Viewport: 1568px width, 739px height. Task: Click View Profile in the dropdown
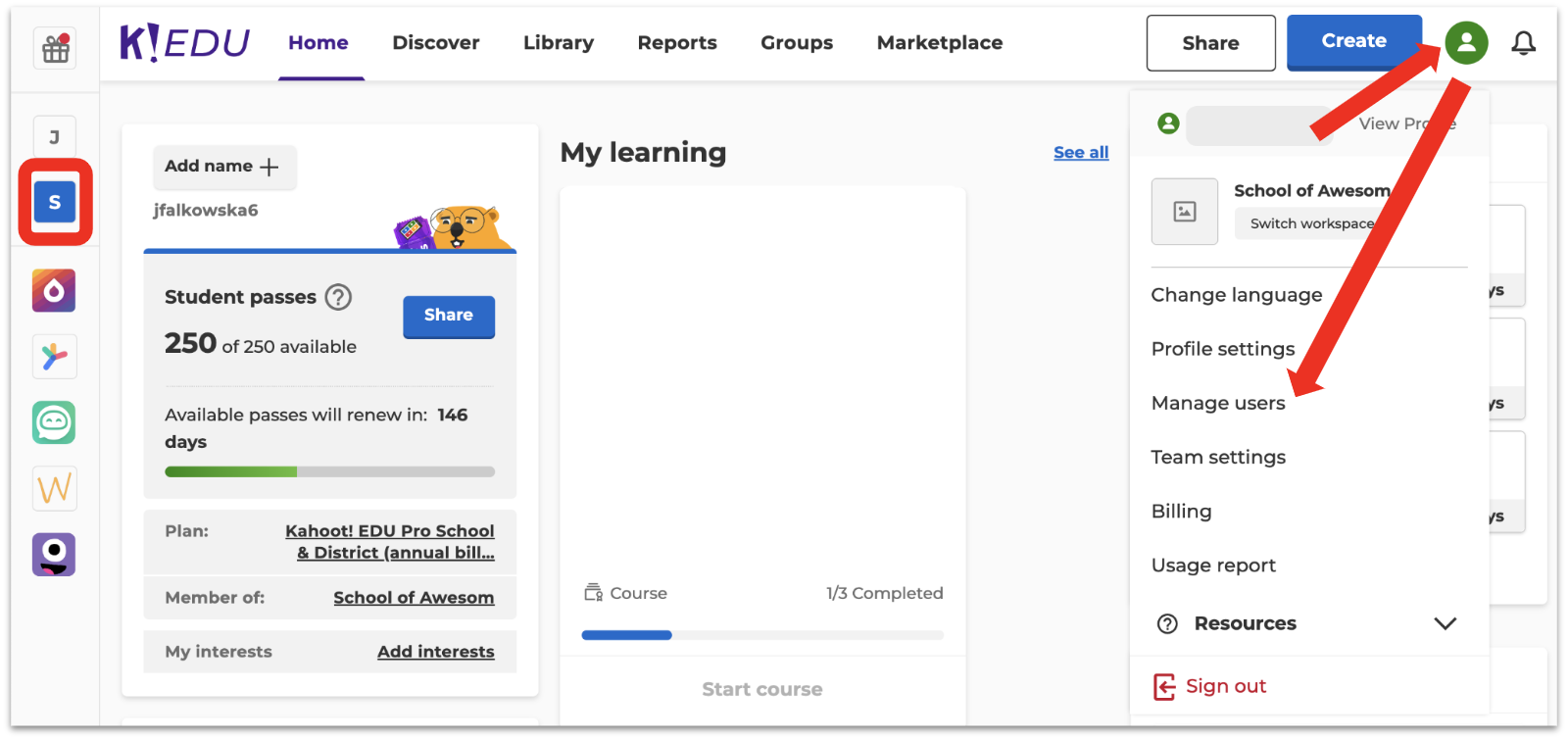(1407, 123)
